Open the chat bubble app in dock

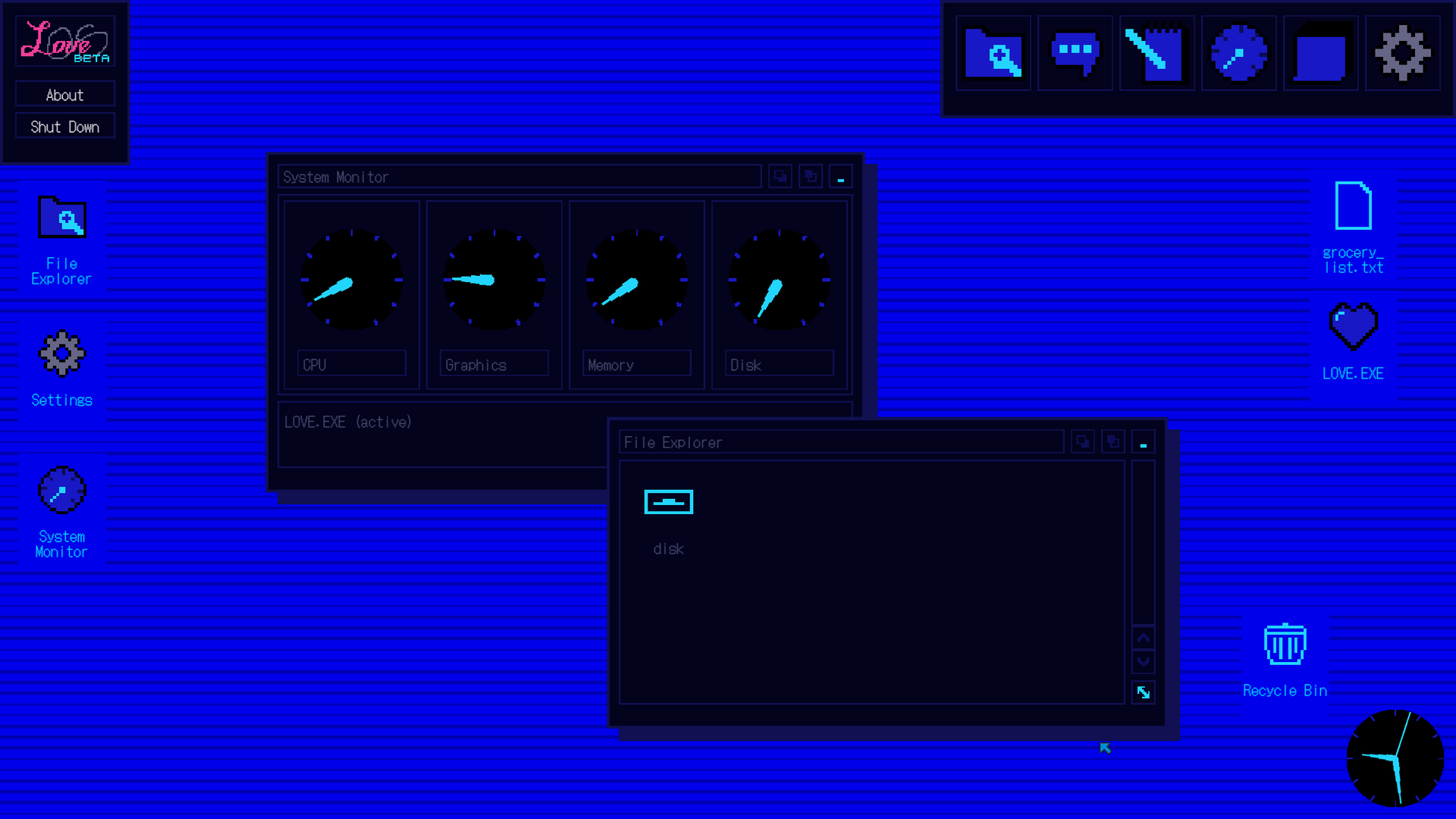1075,53
